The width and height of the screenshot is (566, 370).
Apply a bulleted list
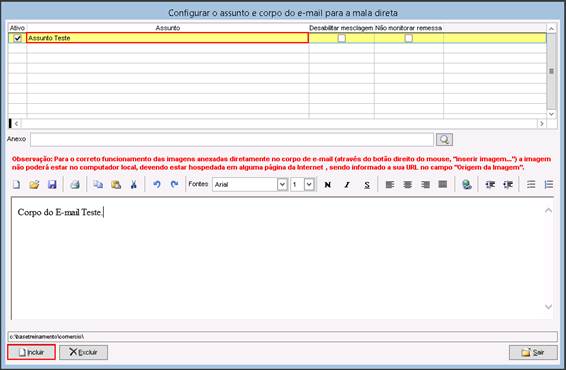(531, 185)
